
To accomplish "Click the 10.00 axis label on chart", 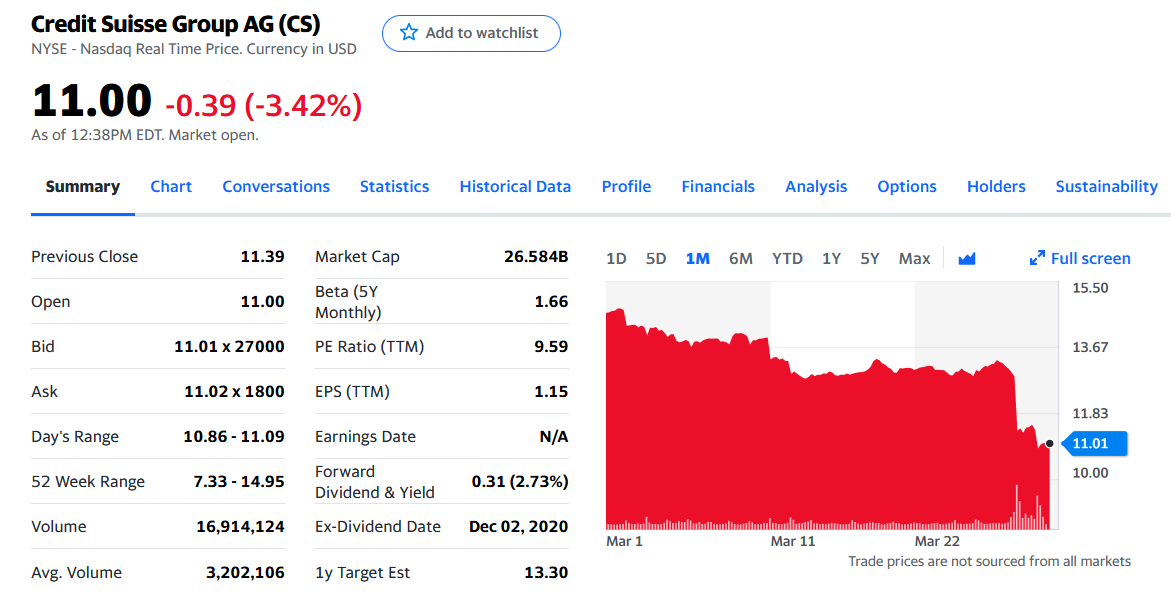I will tap(1090, 473).
